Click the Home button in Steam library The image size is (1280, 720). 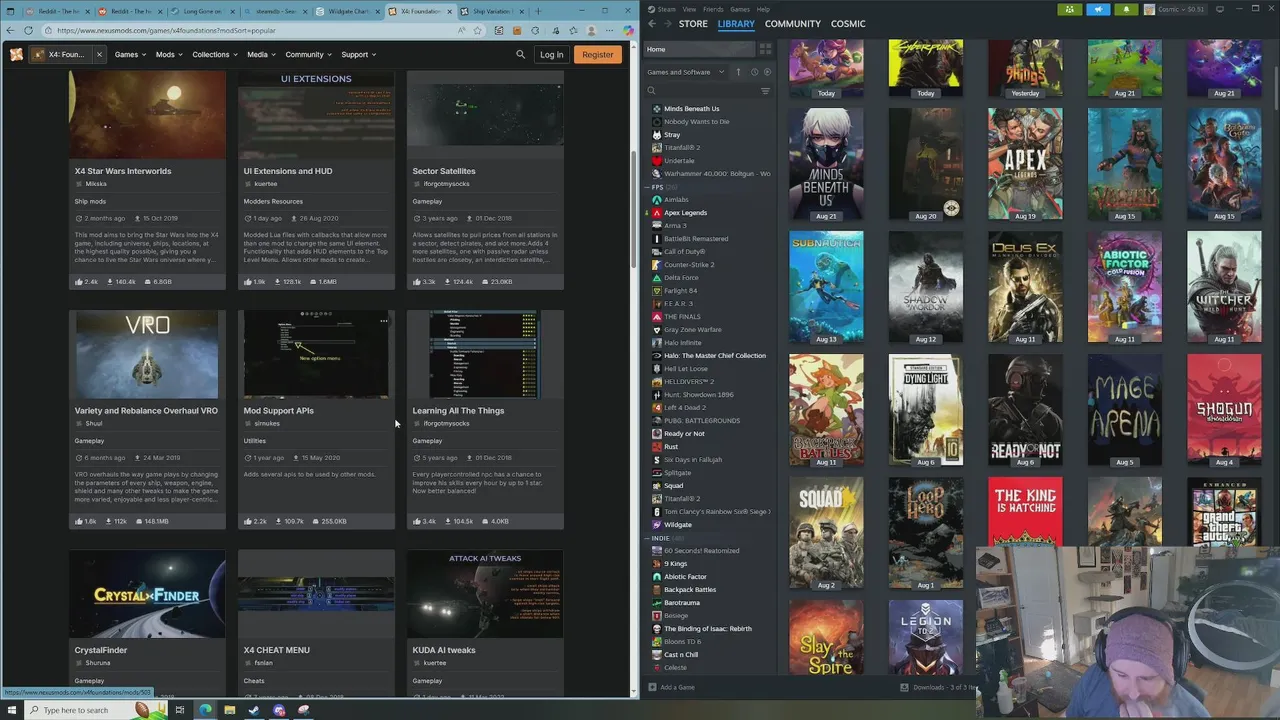[700, 49]
